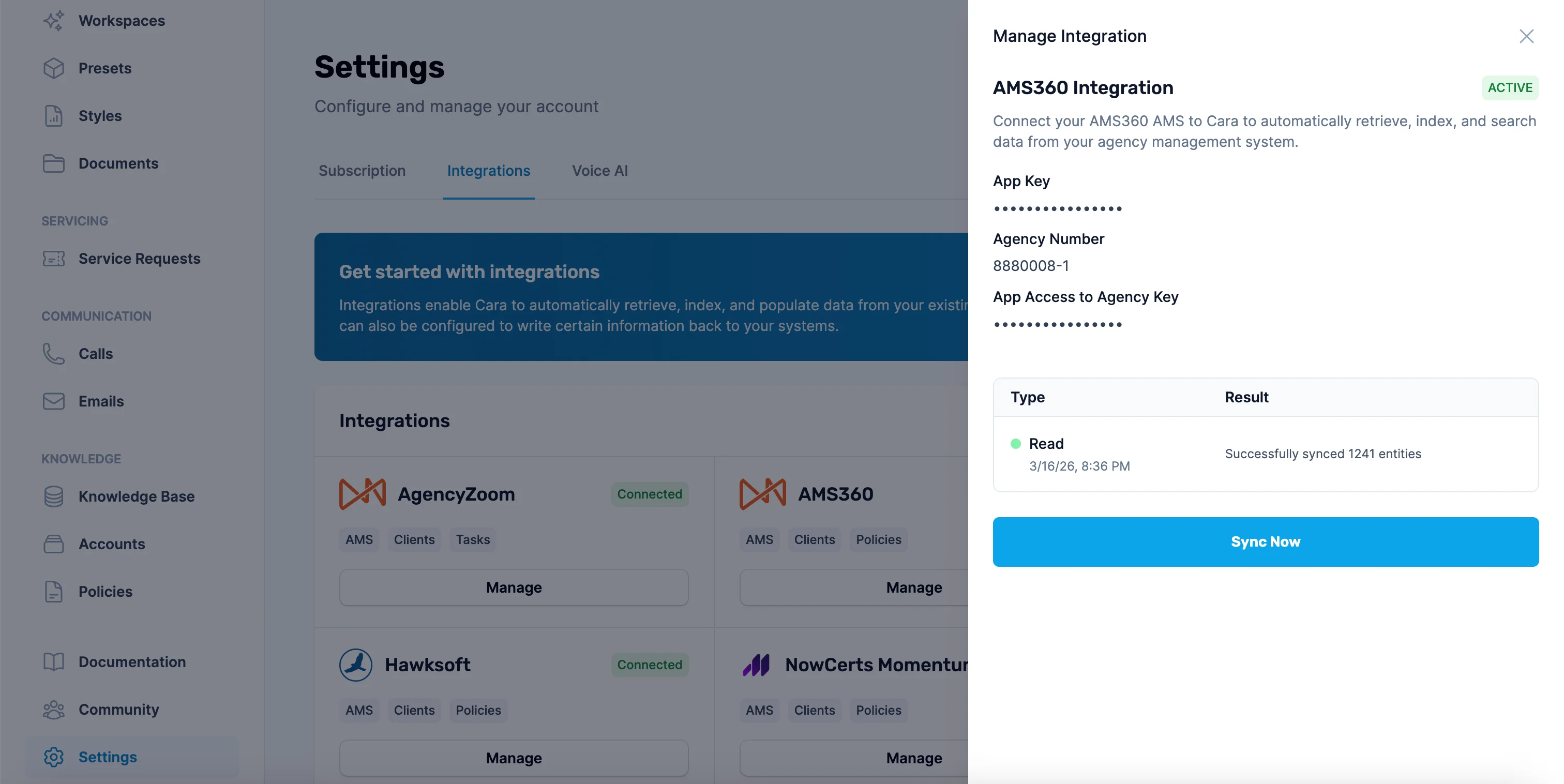Click Manage under AgencyZoom
This screenshot has height=784, width=1564.
click(x=514, y=587)
